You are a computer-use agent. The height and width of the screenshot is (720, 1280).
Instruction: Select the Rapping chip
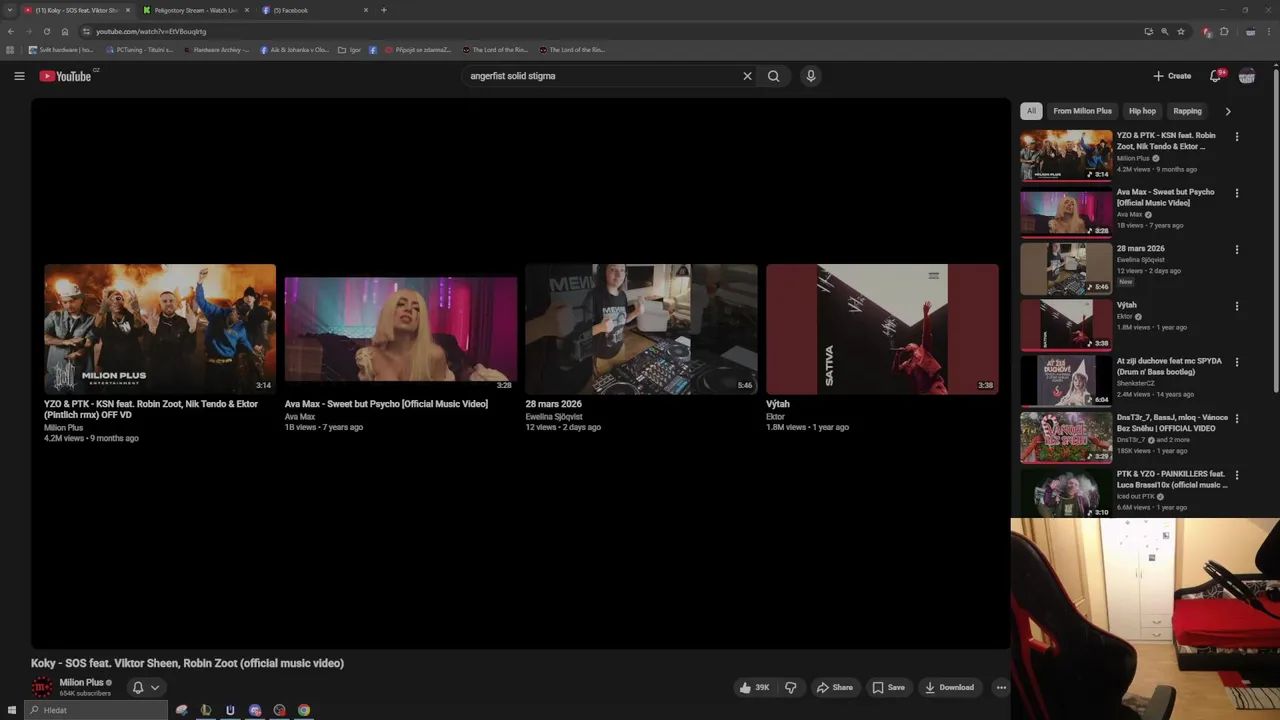point(1187,111)
